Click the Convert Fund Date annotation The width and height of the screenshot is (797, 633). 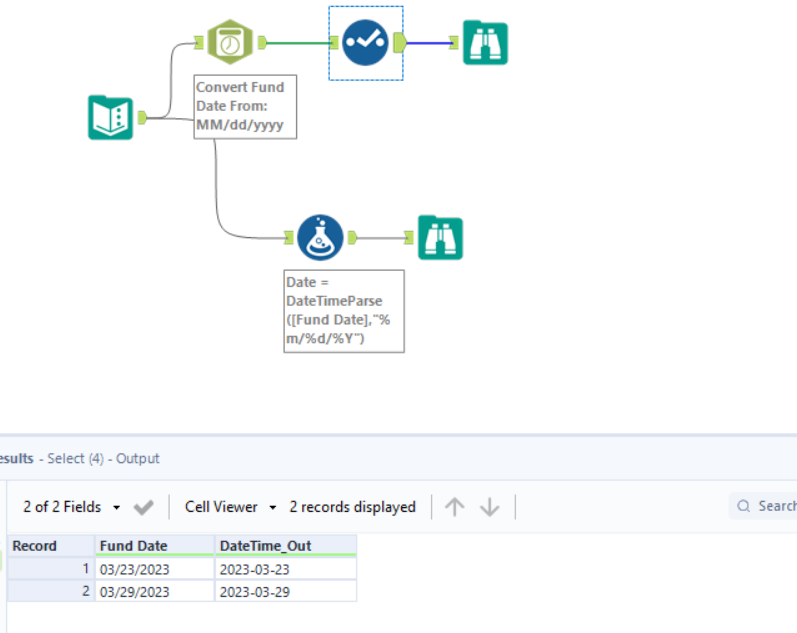[x=245, y=107]
